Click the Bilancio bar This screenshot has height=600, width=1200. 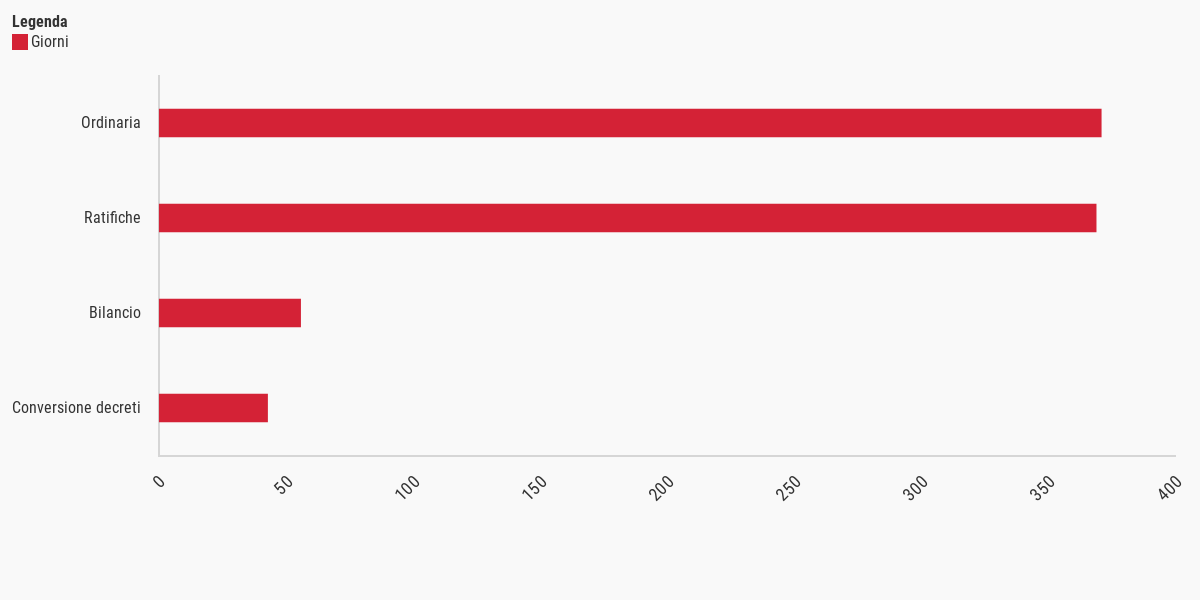(230, 313)
